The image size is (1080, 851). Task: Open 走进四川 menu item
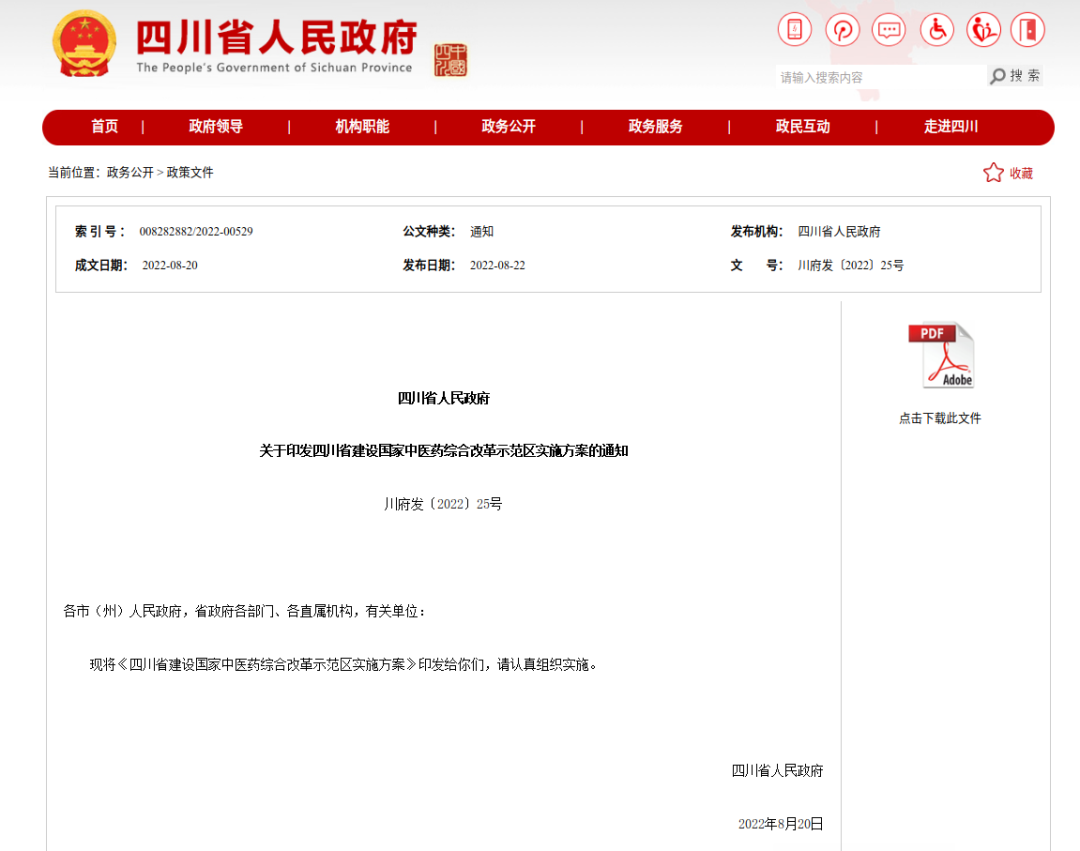pos(951,127)
